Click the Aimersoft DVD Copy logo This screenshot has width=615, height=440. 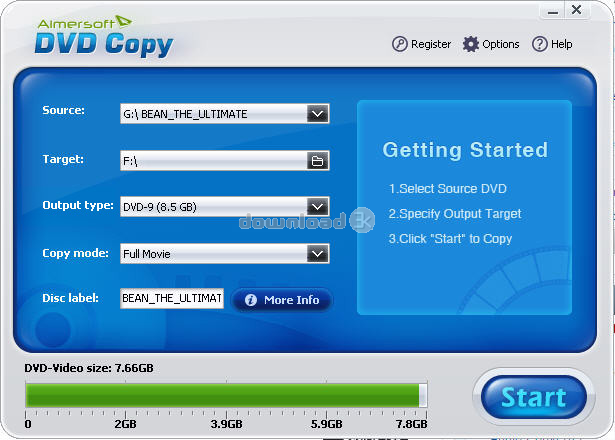104,36
